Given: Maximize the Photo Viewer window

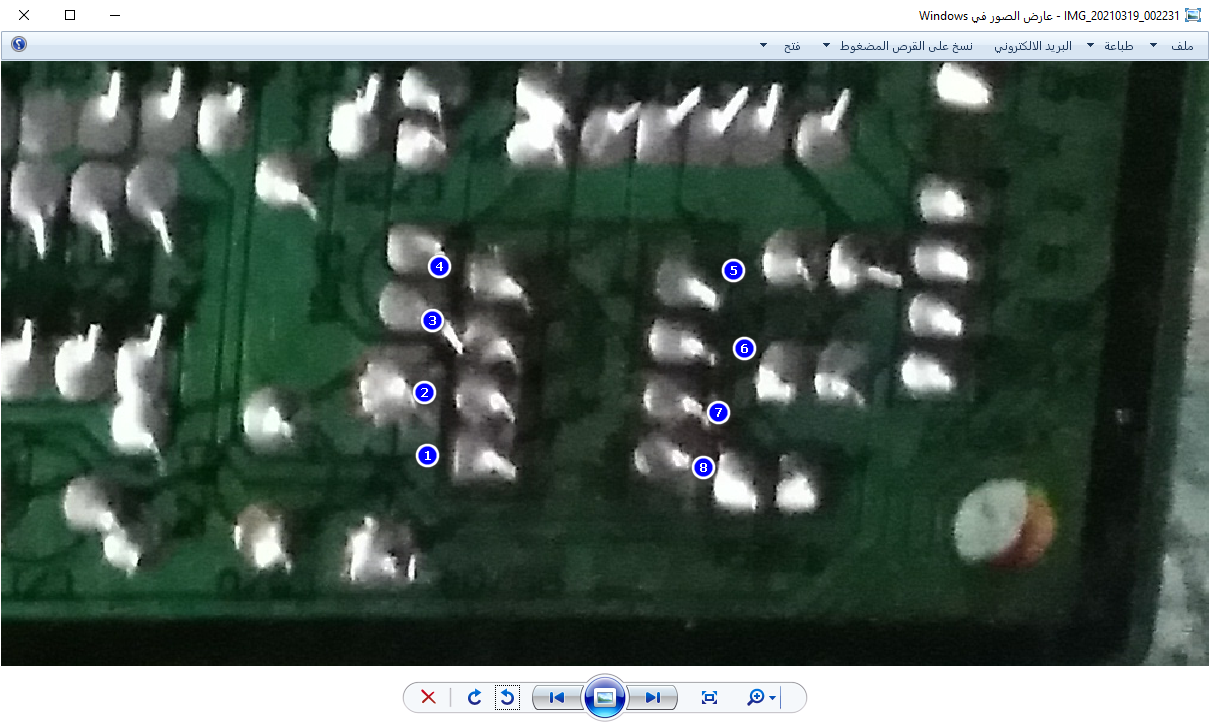Looking at the screenshot, I should (69, 15).
